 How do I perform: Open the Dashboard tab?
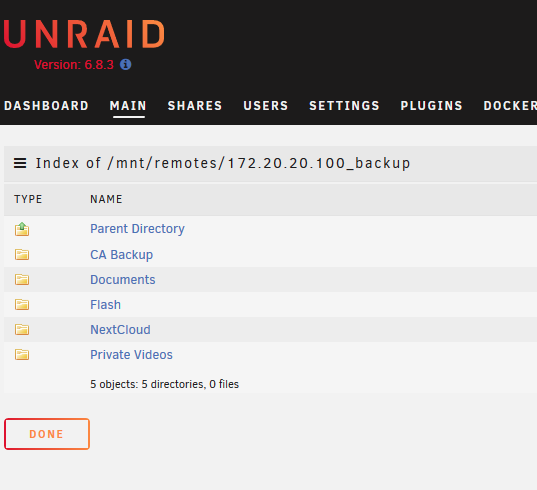click(x=47, y=106)
